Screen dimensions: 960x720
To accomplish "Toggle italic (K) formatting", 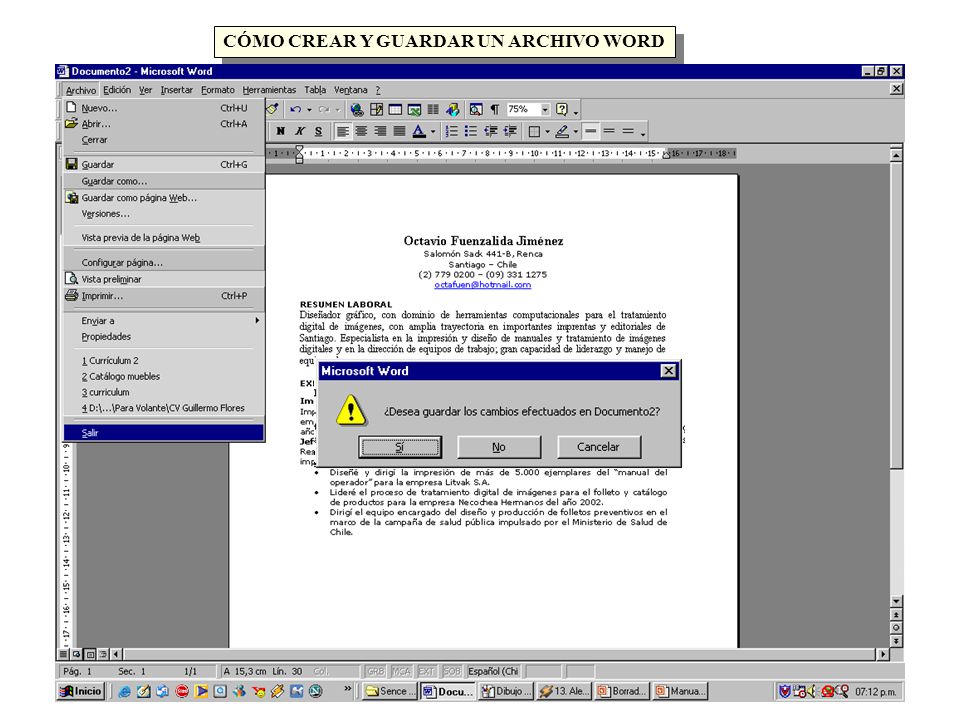I will tap(299, 131).
